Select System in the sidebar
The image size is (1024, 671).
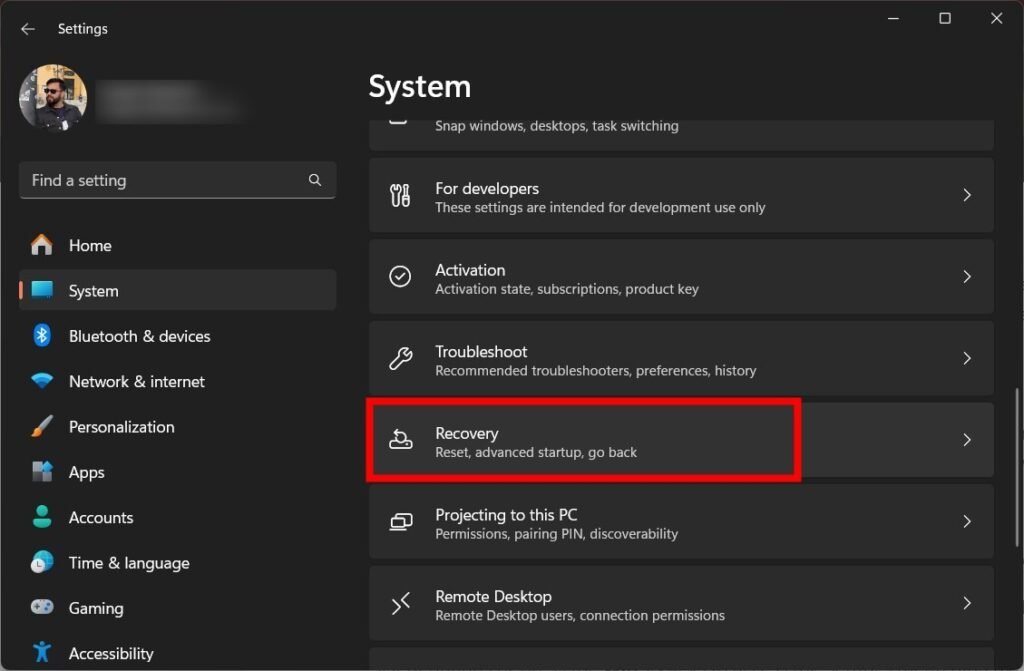[178, 290]
